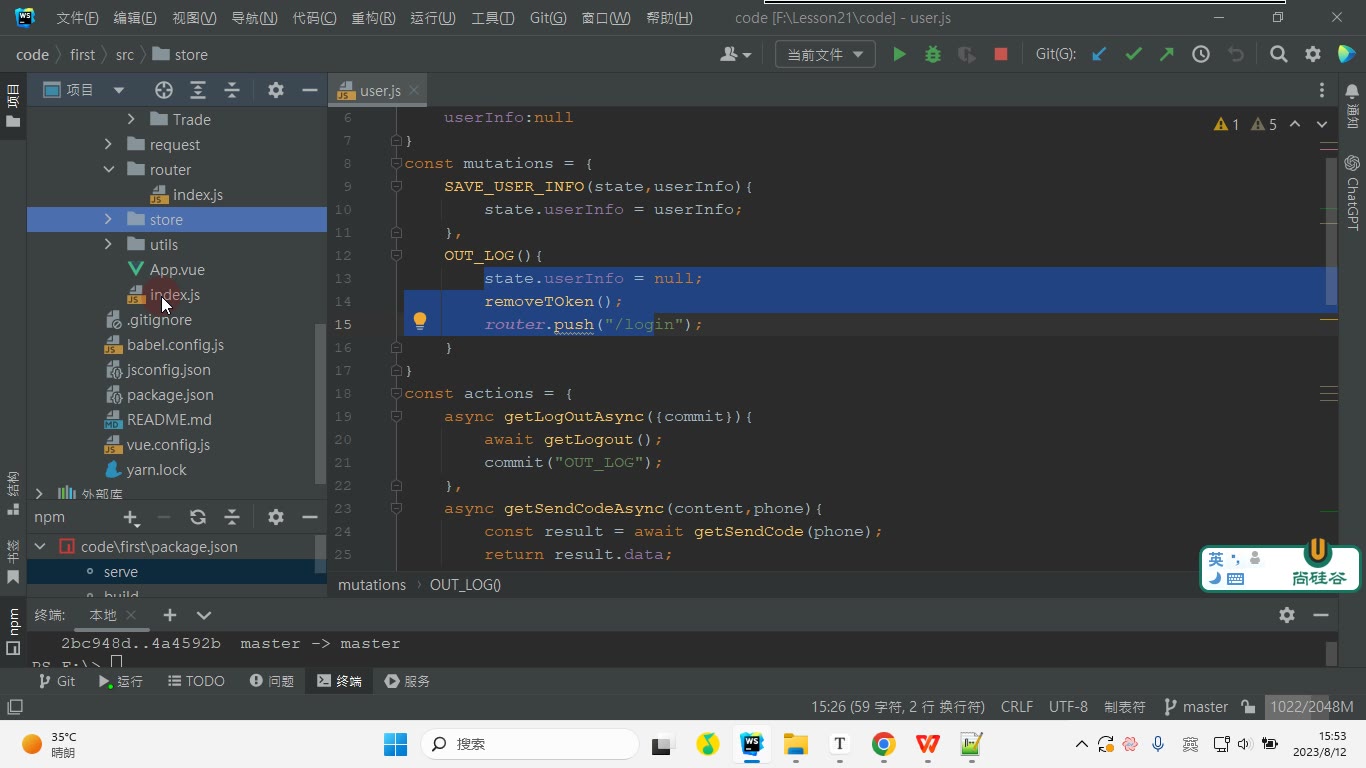Click the master branch widget
The height and width of the screenshot is (768, 1366).
[1196, 707]
